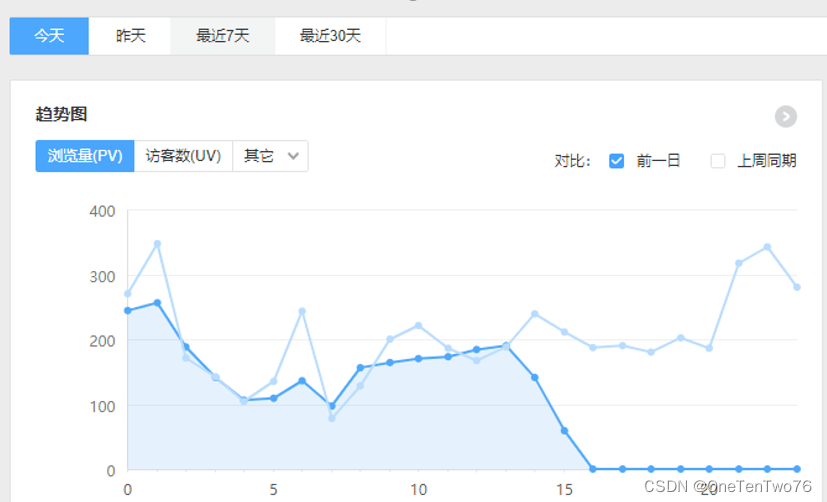Click the today data point at hour 1
827x502 pixels.
157,303
